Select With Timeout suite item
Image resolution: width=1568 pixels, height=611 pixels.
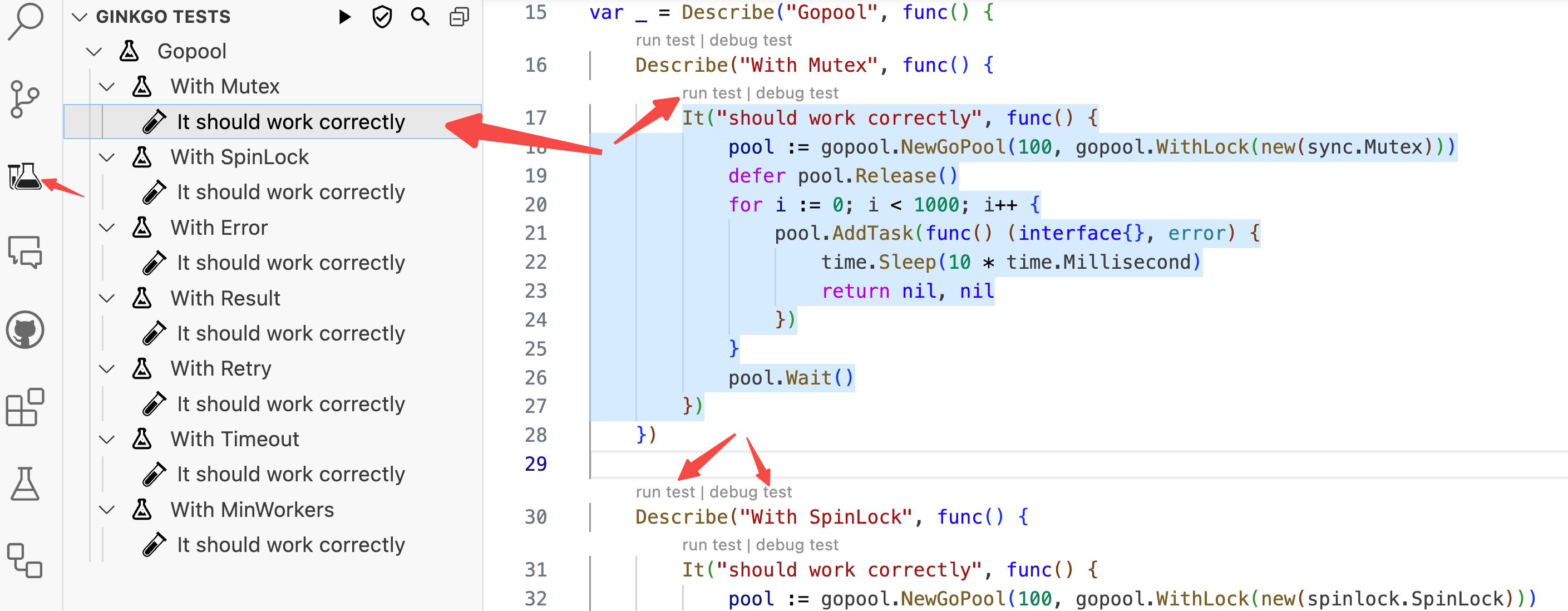234,440
